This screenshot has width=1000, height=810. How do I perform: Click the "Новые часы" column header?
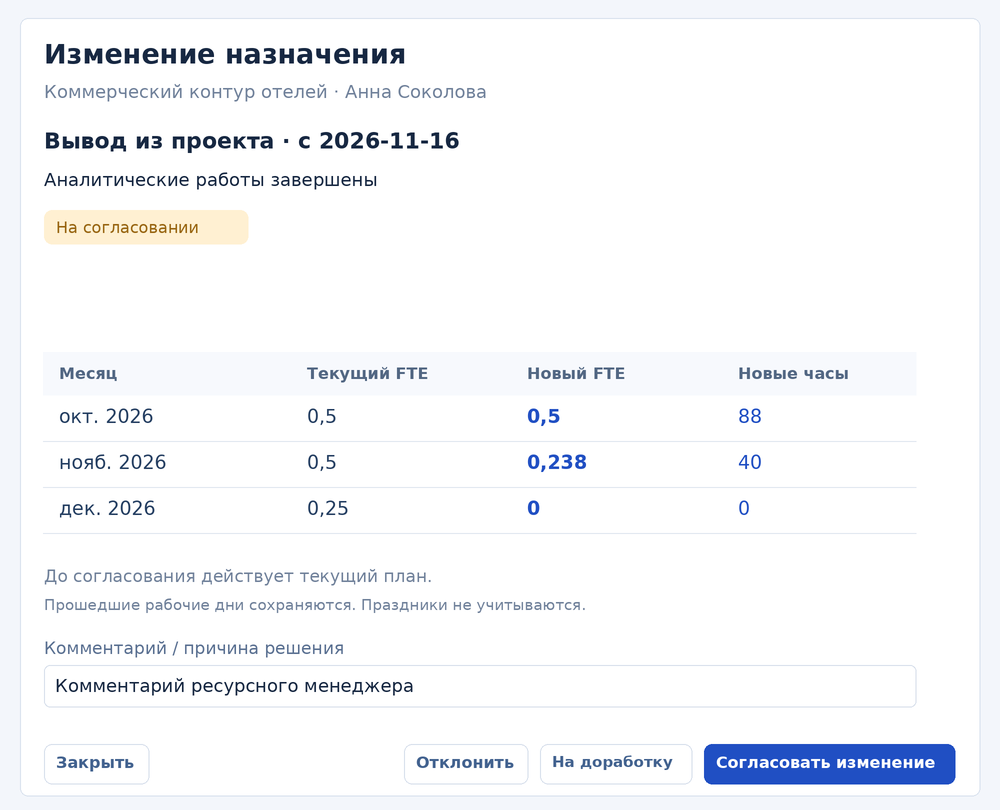pyautogui.click(x=793, y=374)
